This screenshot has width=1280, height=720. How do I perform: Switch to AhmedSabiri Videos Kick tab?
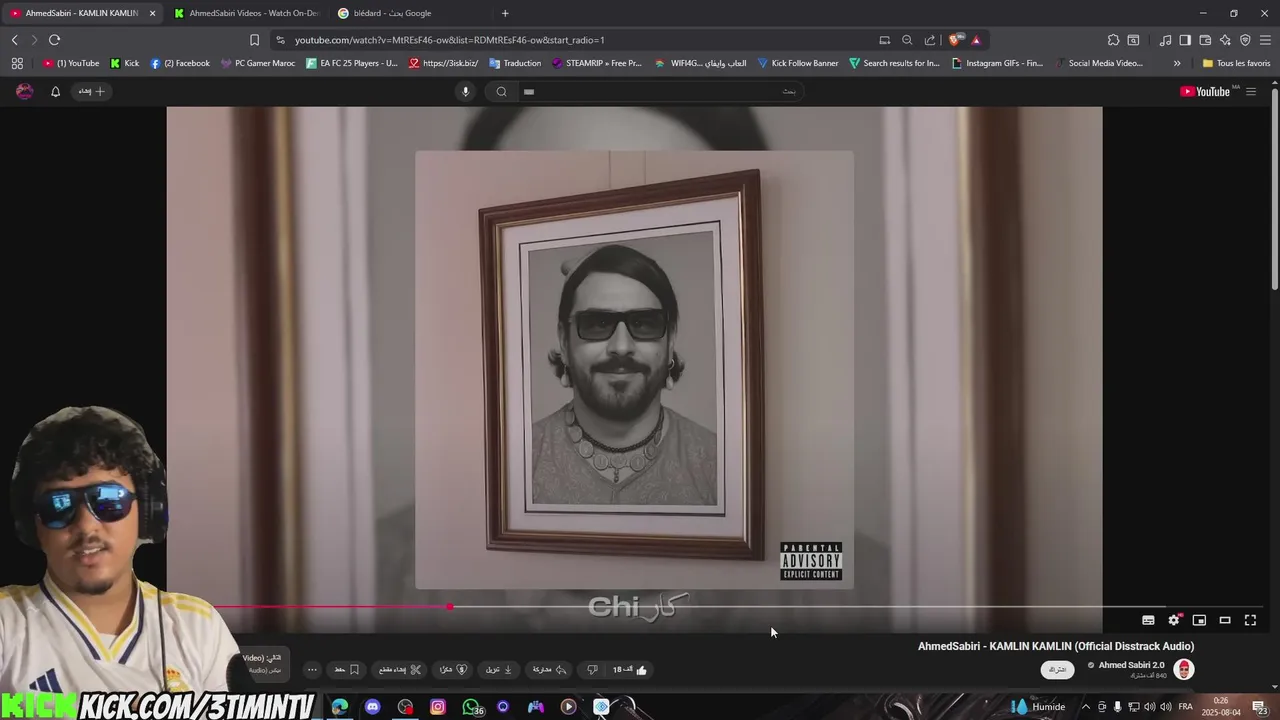[x=245, y=13]
